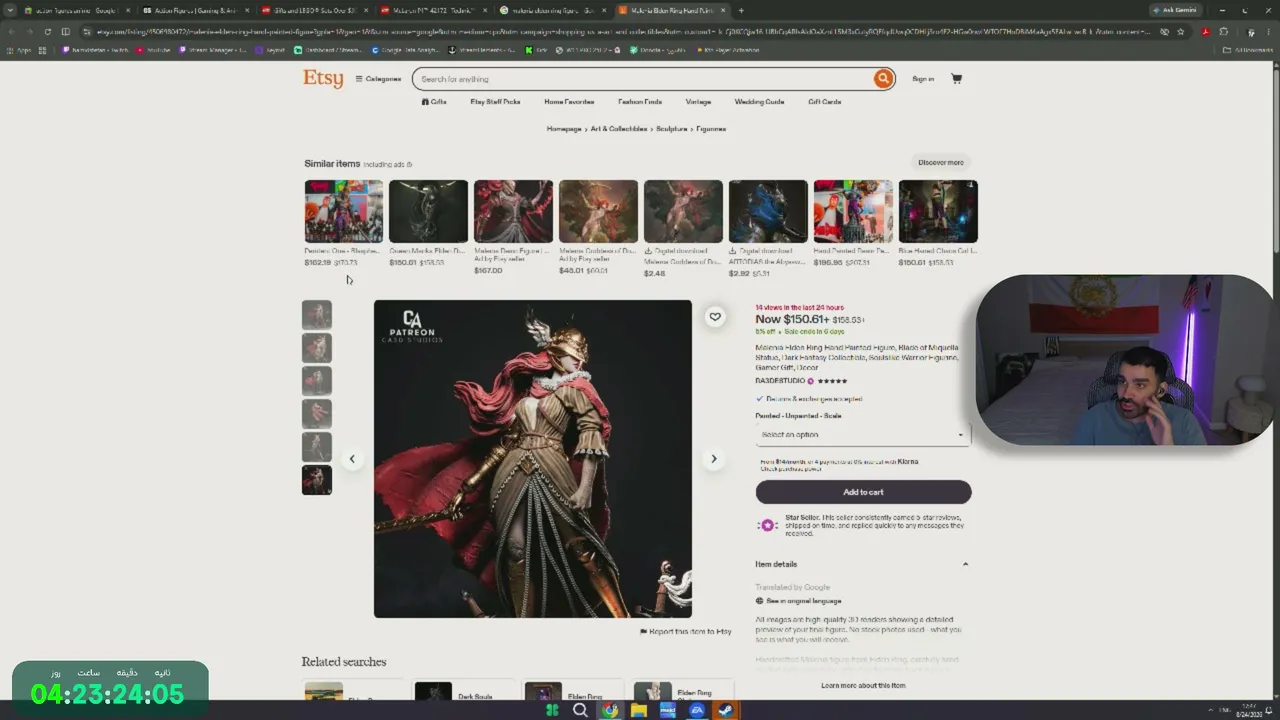Image resolution: width=1280 pixels, height=720 pixels.
Task: Collapse the Item details section
Action: [x=965, y=564]
